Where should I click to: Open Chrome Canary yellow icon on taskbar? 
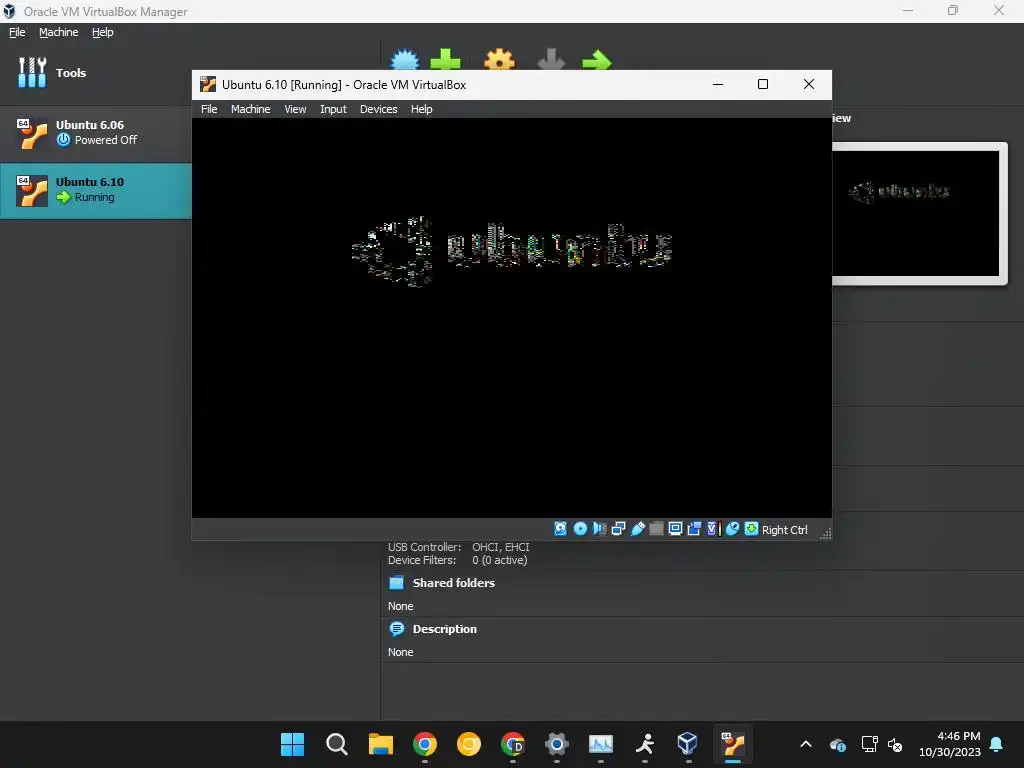tap(468, 744)
